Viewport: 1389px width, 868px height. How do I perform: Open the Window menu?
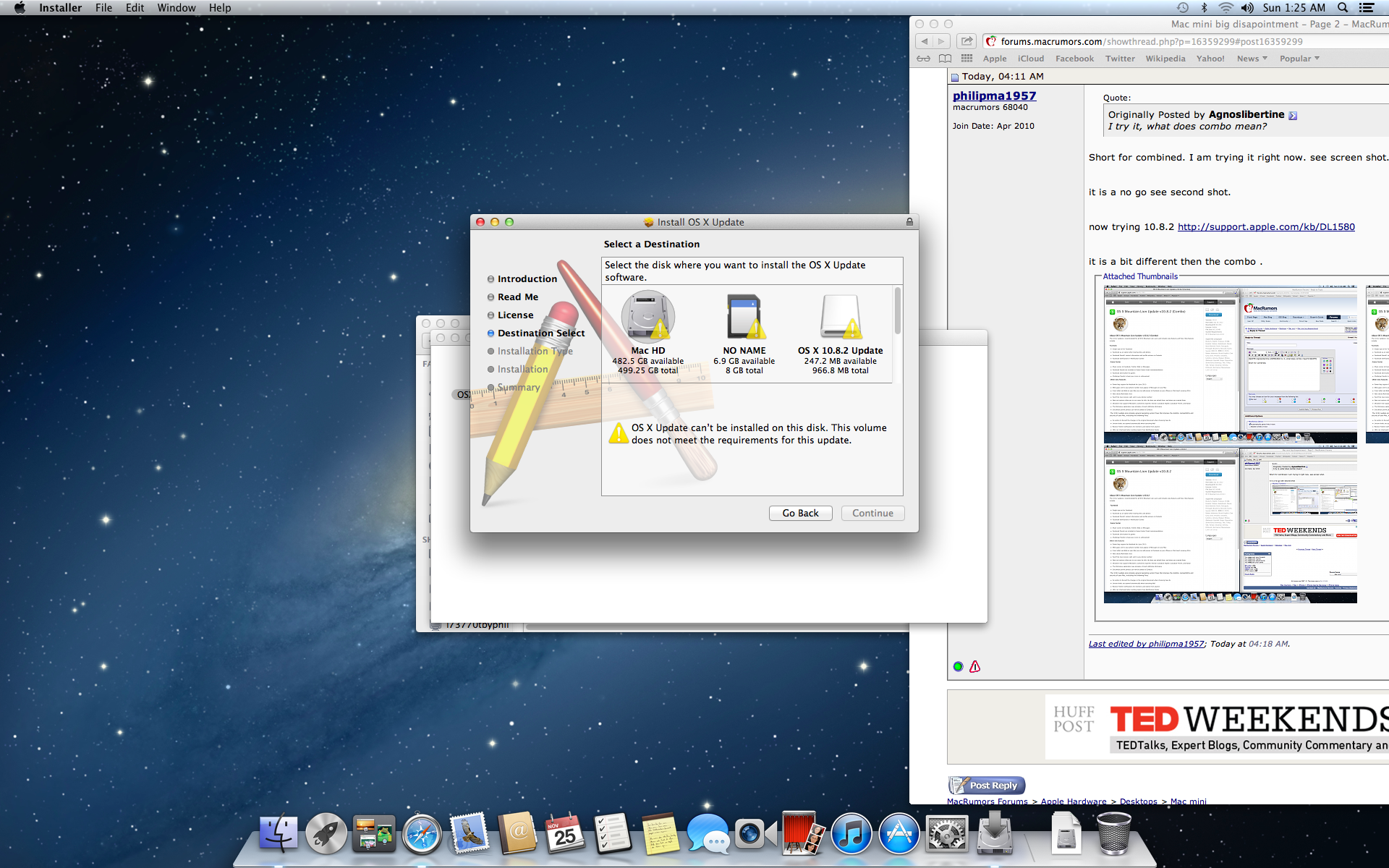pos(177,8)
